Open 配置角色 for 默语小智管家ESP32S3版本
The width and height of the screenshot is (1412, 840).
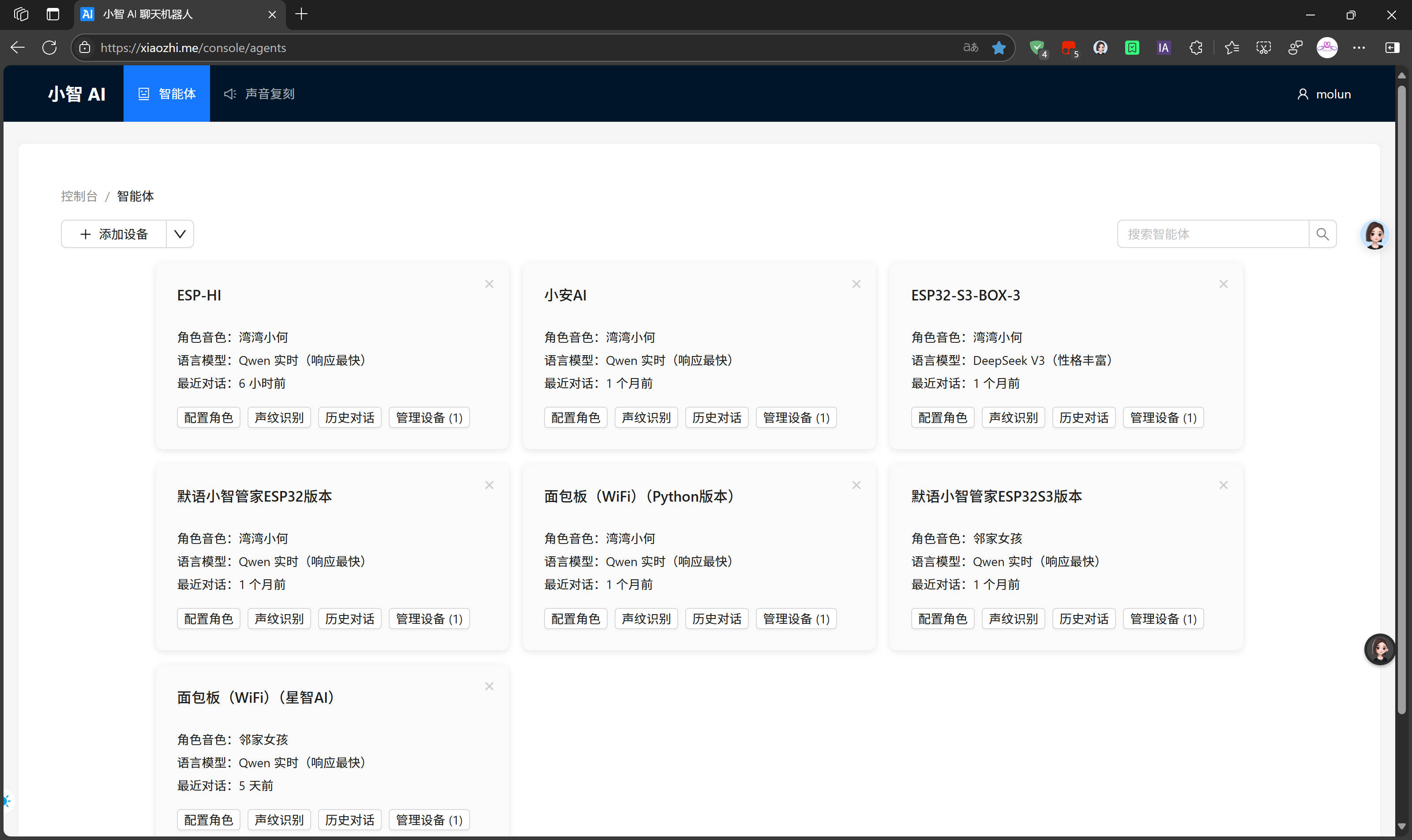coord(943,619)
